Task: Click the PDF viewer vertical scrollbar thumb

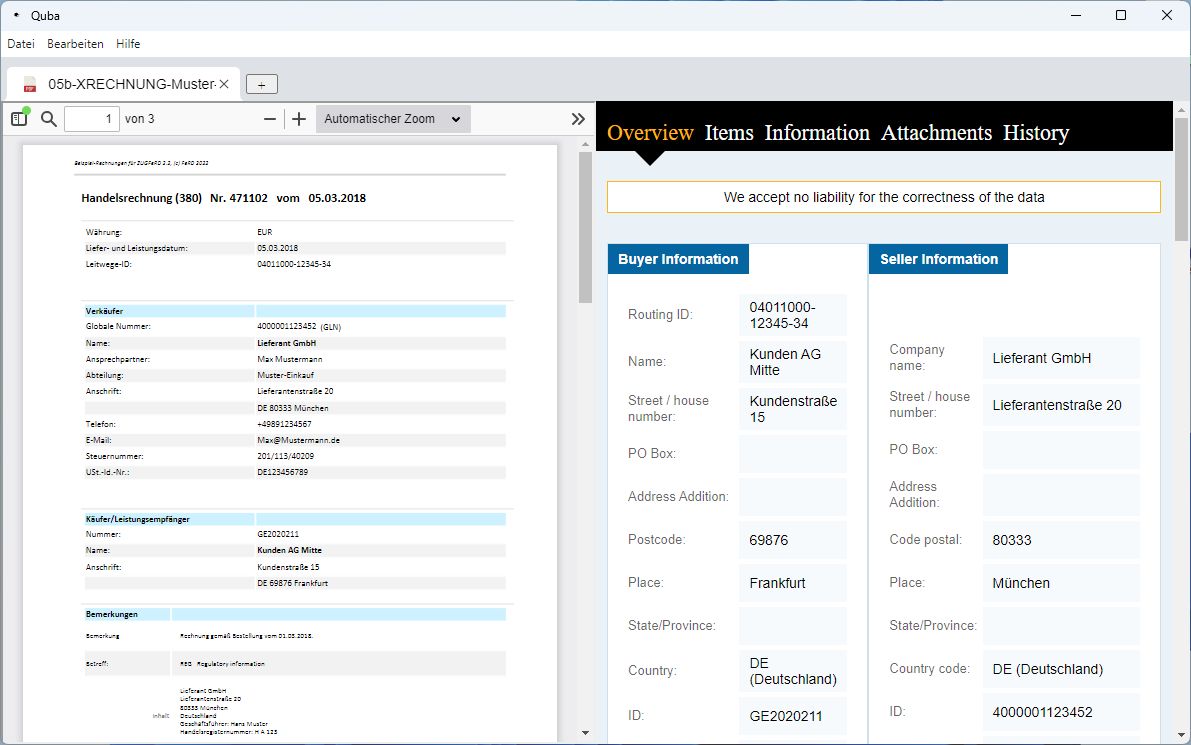Action: coord(585,228)
